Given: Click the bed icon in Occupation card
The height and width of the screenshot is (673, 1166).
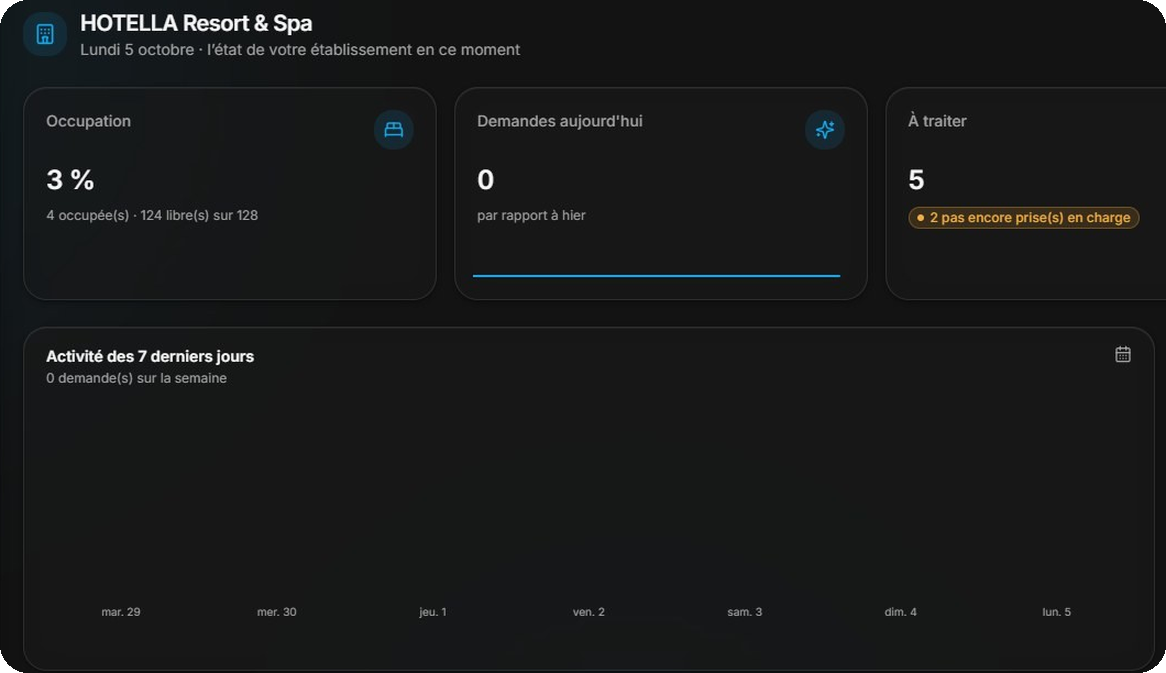Looking at the screenshot, I should [393, 129].
